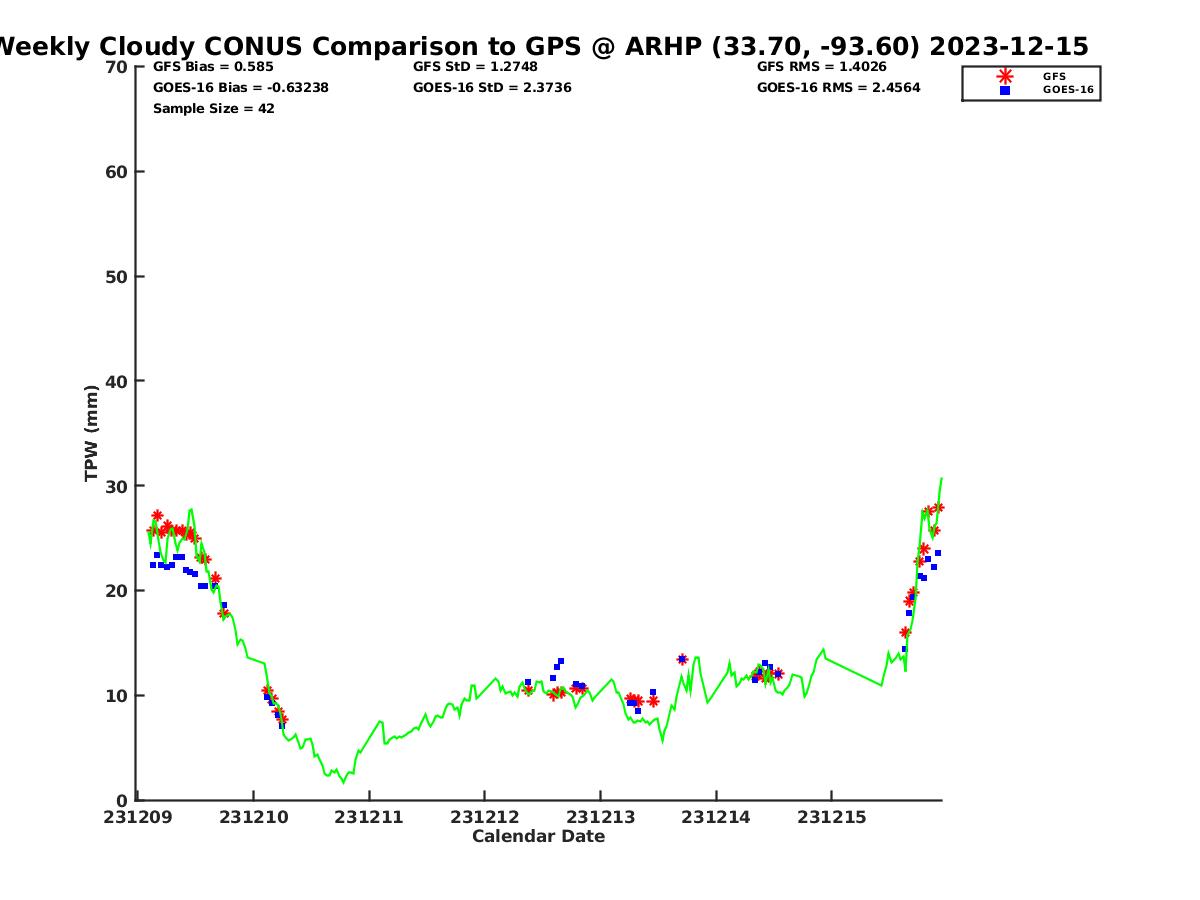Click the green line's final peak at right edge

(941, 479)
